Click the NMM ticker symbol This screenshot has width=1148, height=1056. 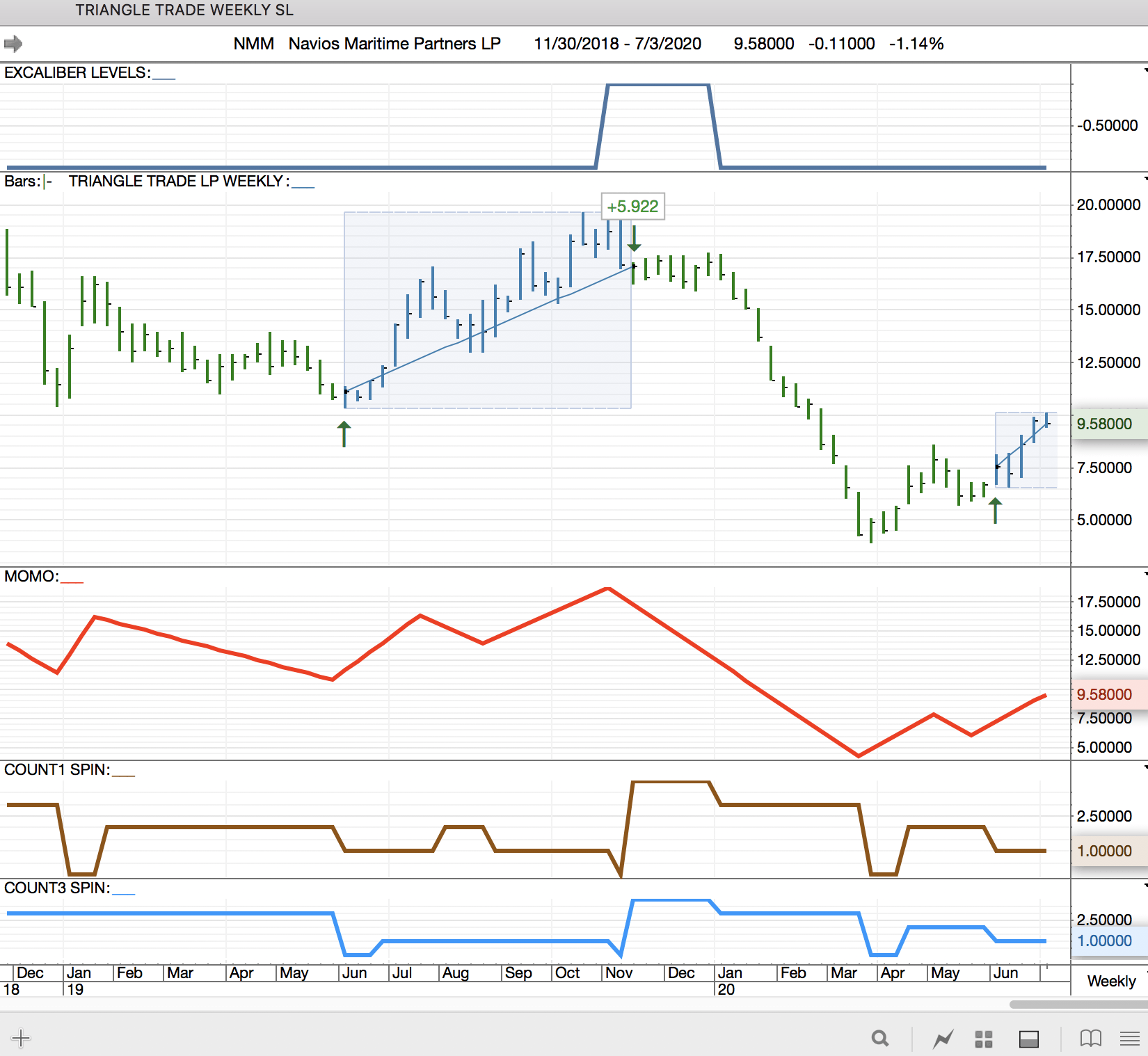[253, 44]
